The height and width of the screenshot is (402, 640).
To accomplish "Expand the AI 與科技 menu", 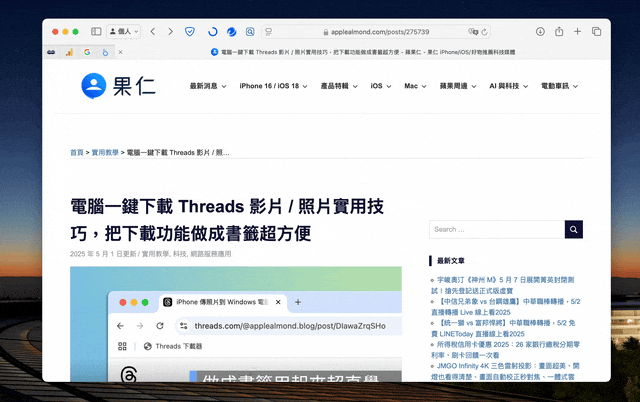I will [509, 86].
